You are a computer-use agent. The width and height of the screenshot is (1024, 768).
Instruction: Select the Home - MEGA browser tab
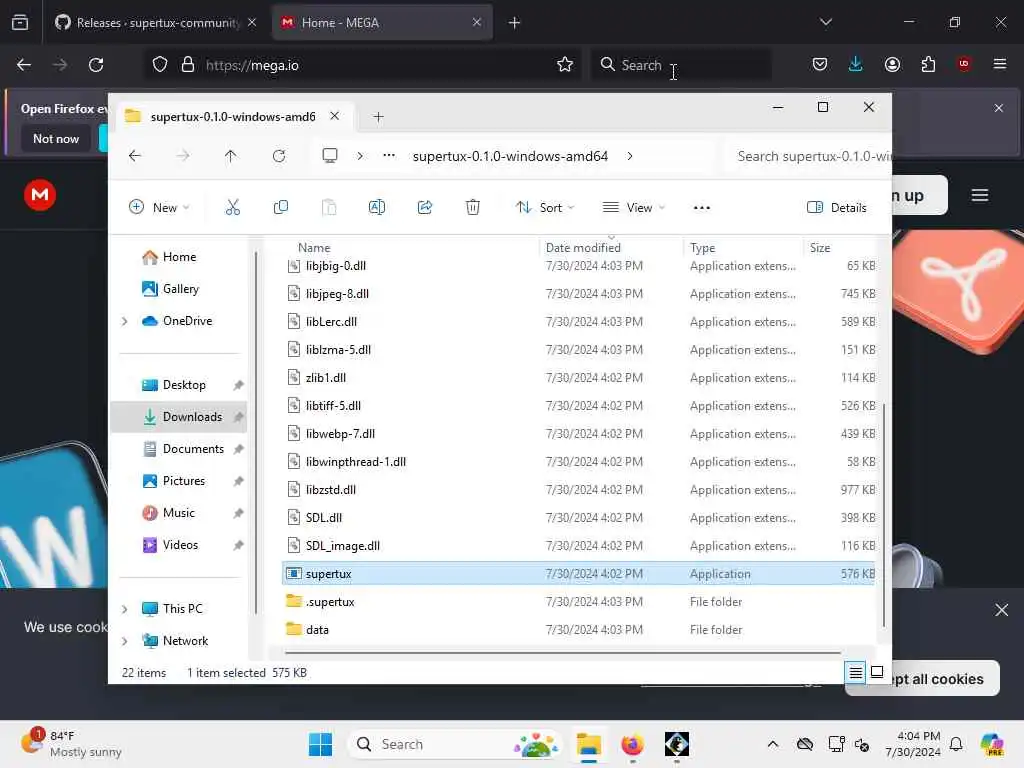pos(381,22)
